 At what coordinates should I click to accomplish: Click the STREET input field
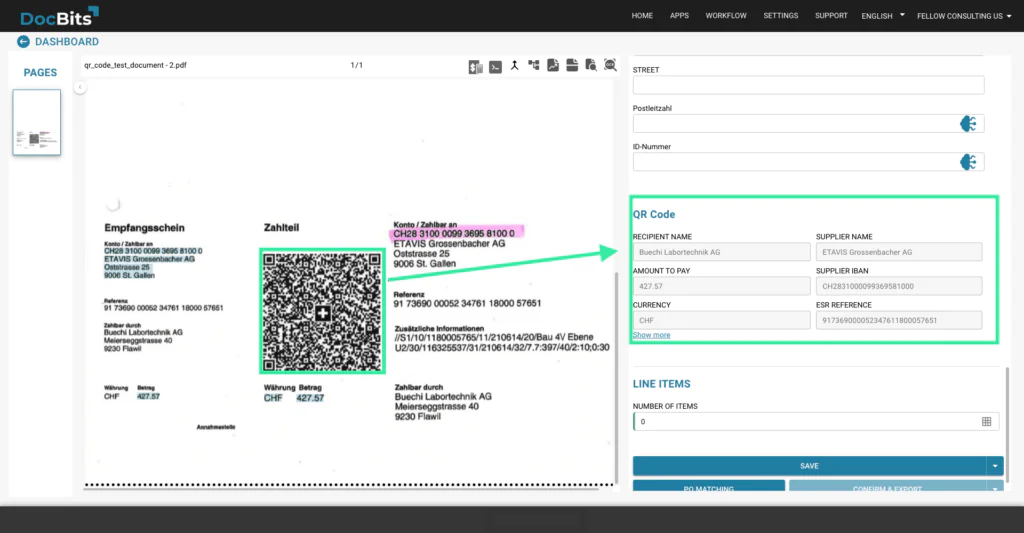(808, 85)
